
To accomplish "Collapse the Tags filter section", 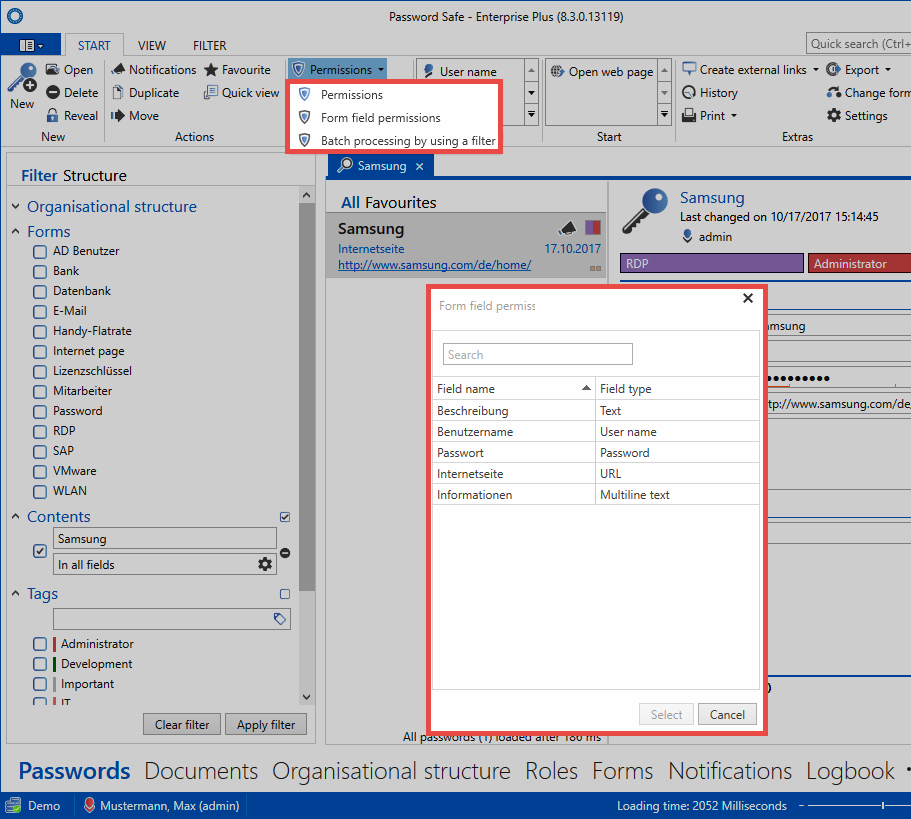I will click(16, 593).
